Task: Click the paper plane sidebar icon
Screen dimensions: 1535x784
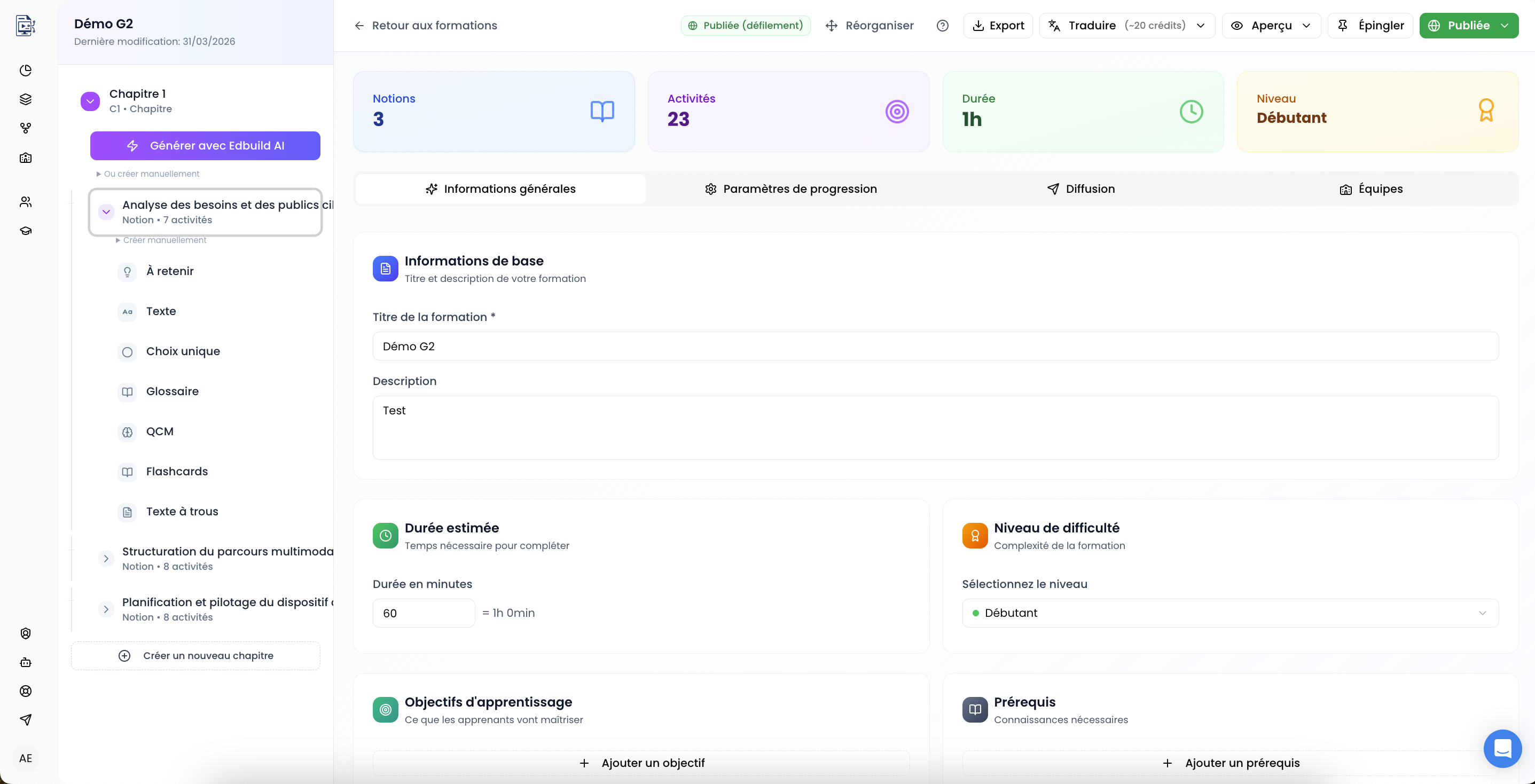Action: pos(26,719)
